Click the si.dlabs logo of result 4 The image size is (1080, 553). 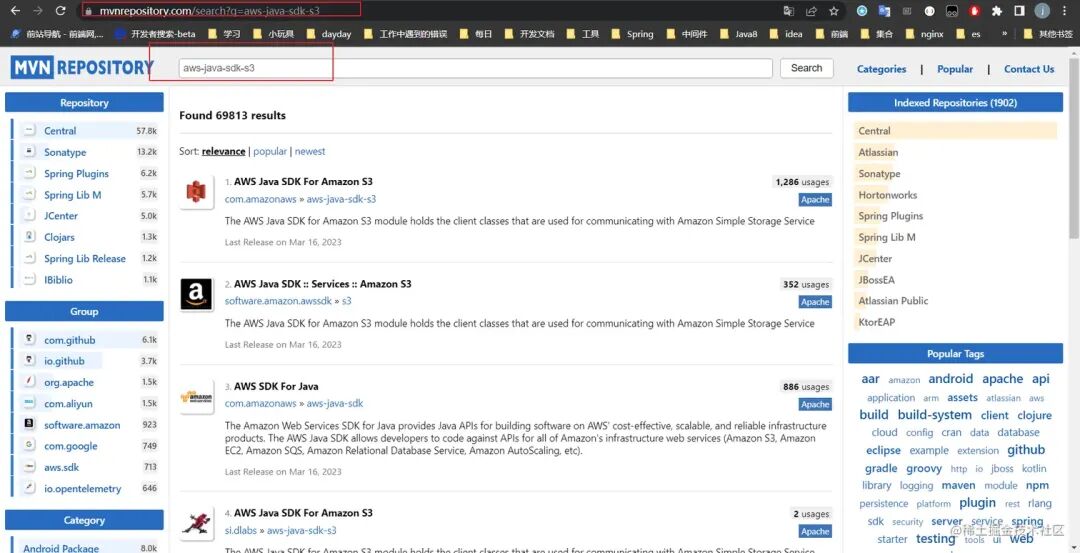tap(196, 524)
